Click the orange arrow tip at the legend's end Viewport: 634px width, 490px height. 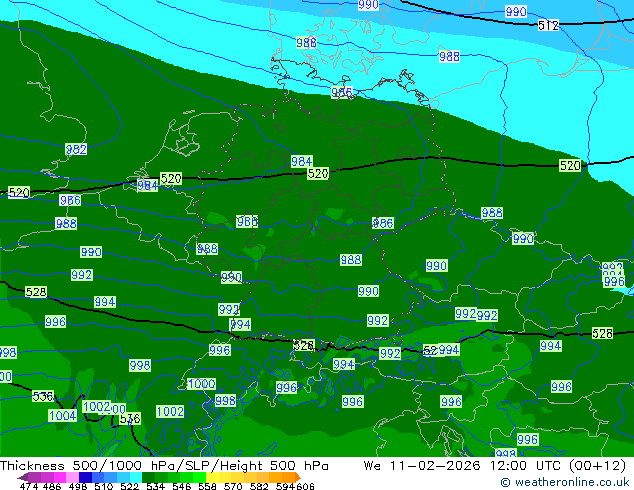(x=298, y=477)
